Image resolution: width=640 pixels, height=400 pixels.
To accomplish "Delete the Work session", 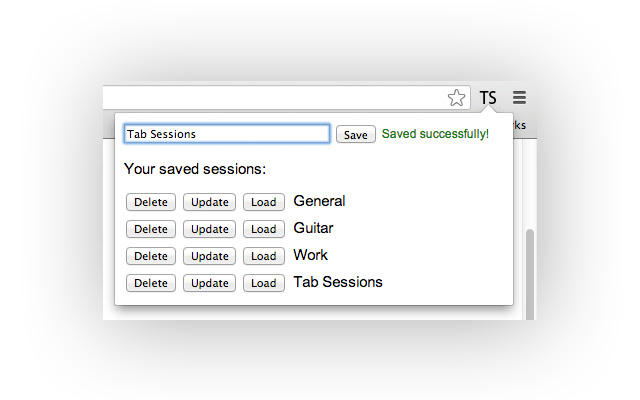I will (x=151, y=256).
